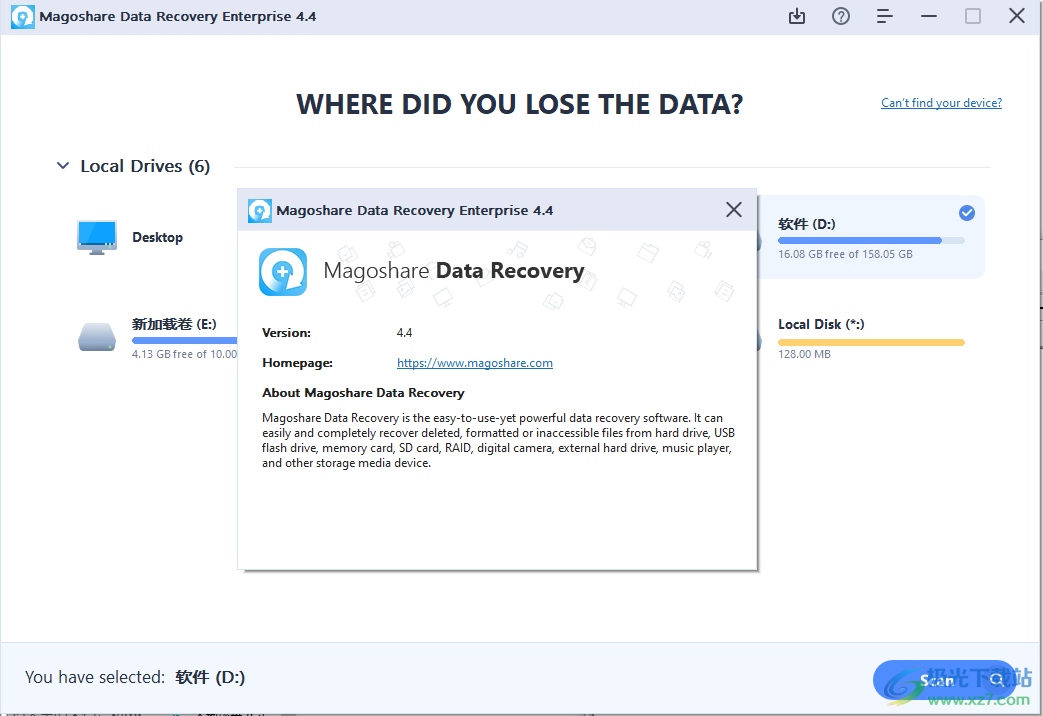Click the Version value 4.4

coord(404,333)
